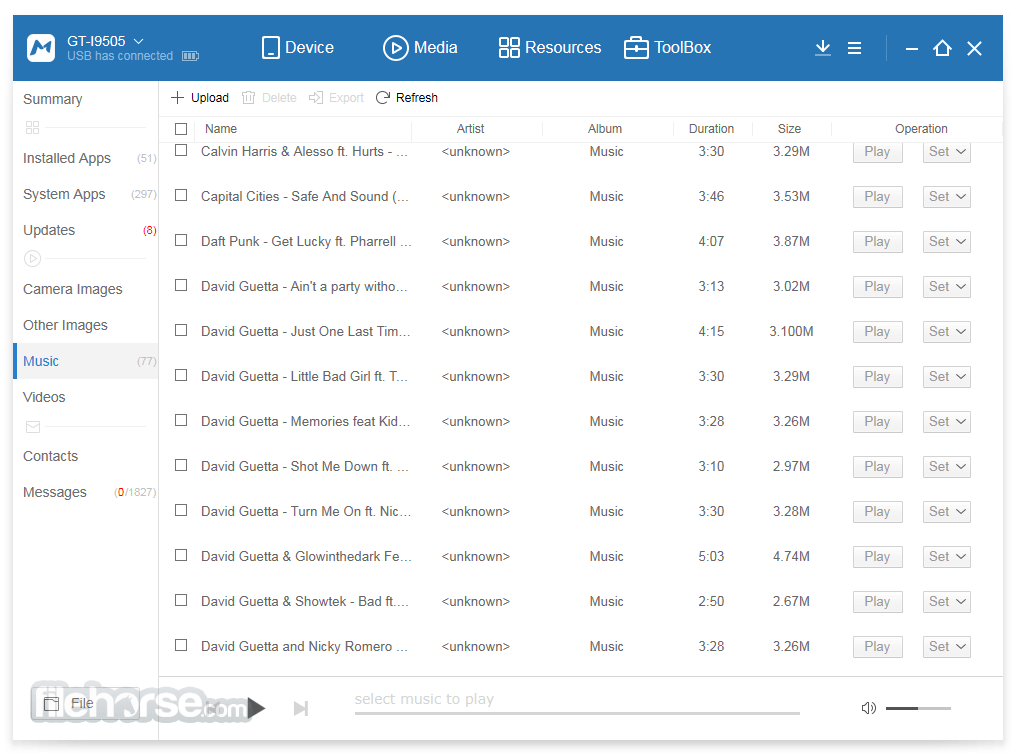This screenshot has height=753, width=1016.
Task: Open Other Images
Action: coord(86,325)
